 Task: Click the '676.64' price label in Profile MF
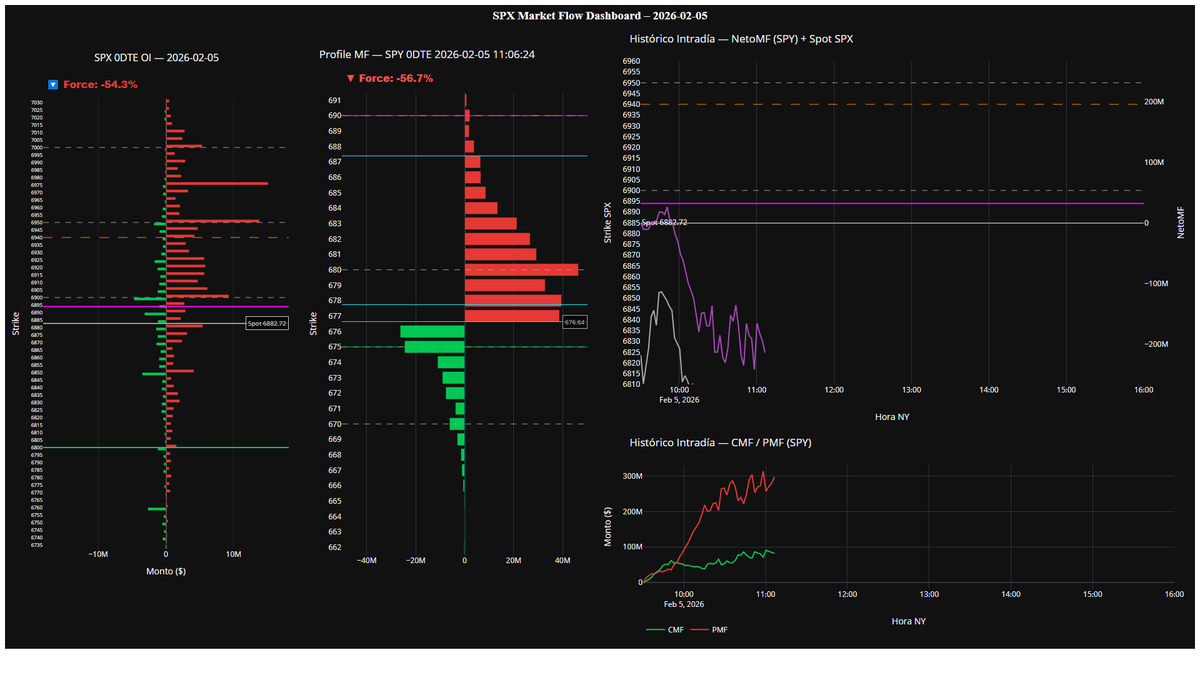click(575, 322)
